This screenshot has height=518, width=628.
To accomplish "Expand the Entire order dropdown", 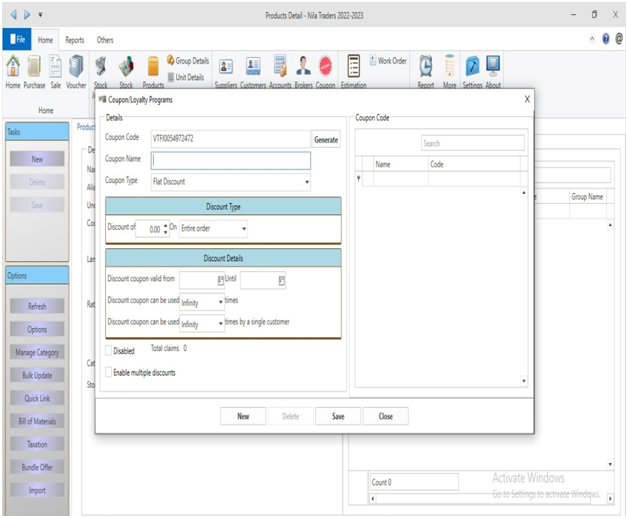I will coord(244,229).
